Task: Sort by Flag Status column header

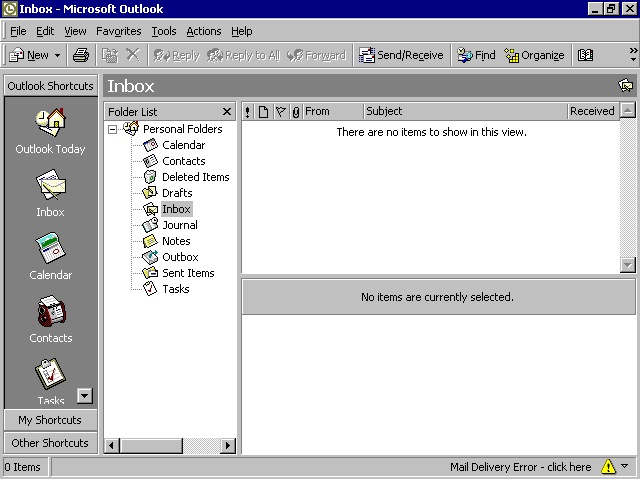Action: pyautogui.click(x=281, y=111)
